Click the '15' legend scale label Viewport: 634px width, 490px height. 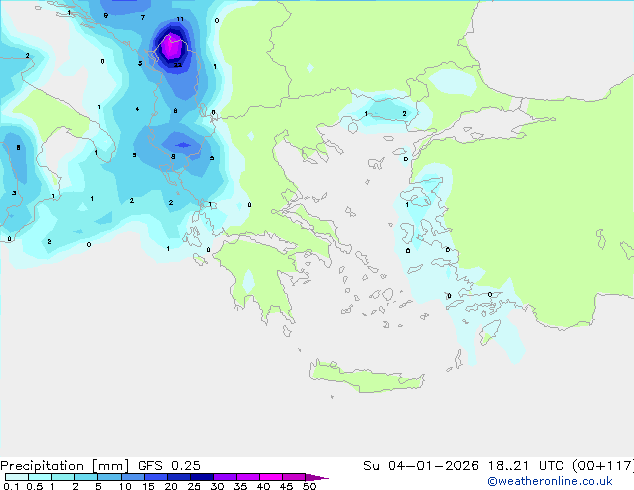(x=148, y=486)
